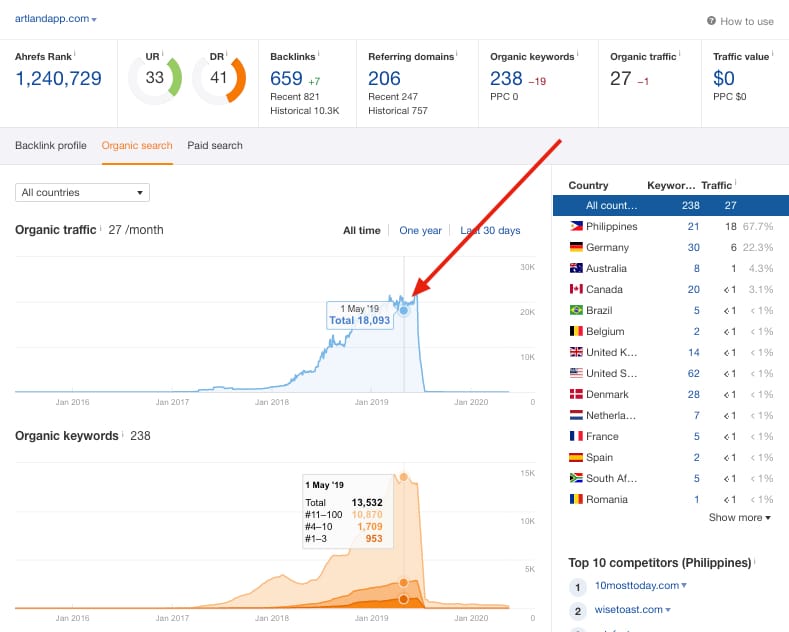Screen dimensions: 789x632
Task: Click the Denmark flag icon
Action: point(576,394)
